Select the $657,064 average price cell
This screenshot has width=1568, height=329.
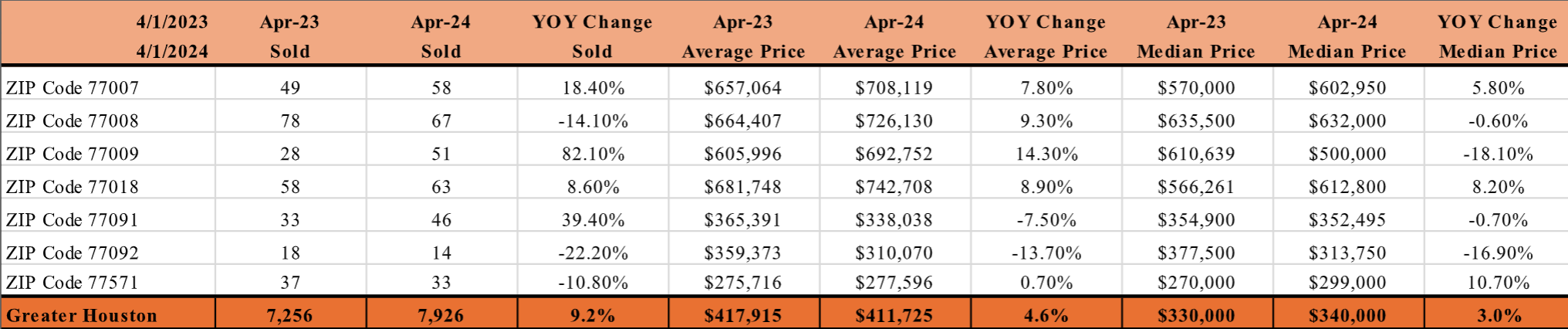click(742, 88)
